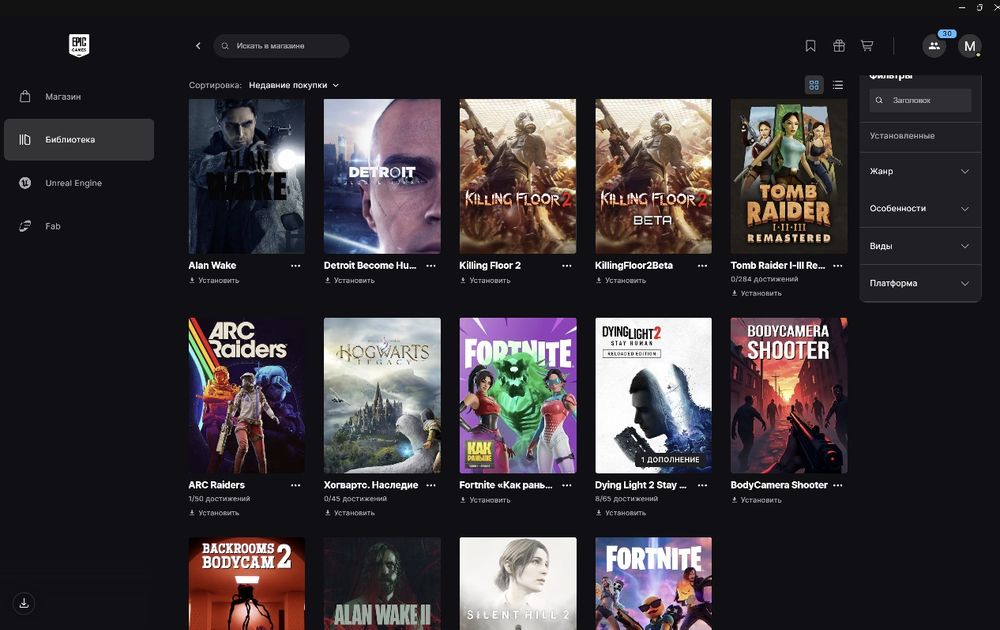Click the 8/65 достижений text

(x=626, y=499)
